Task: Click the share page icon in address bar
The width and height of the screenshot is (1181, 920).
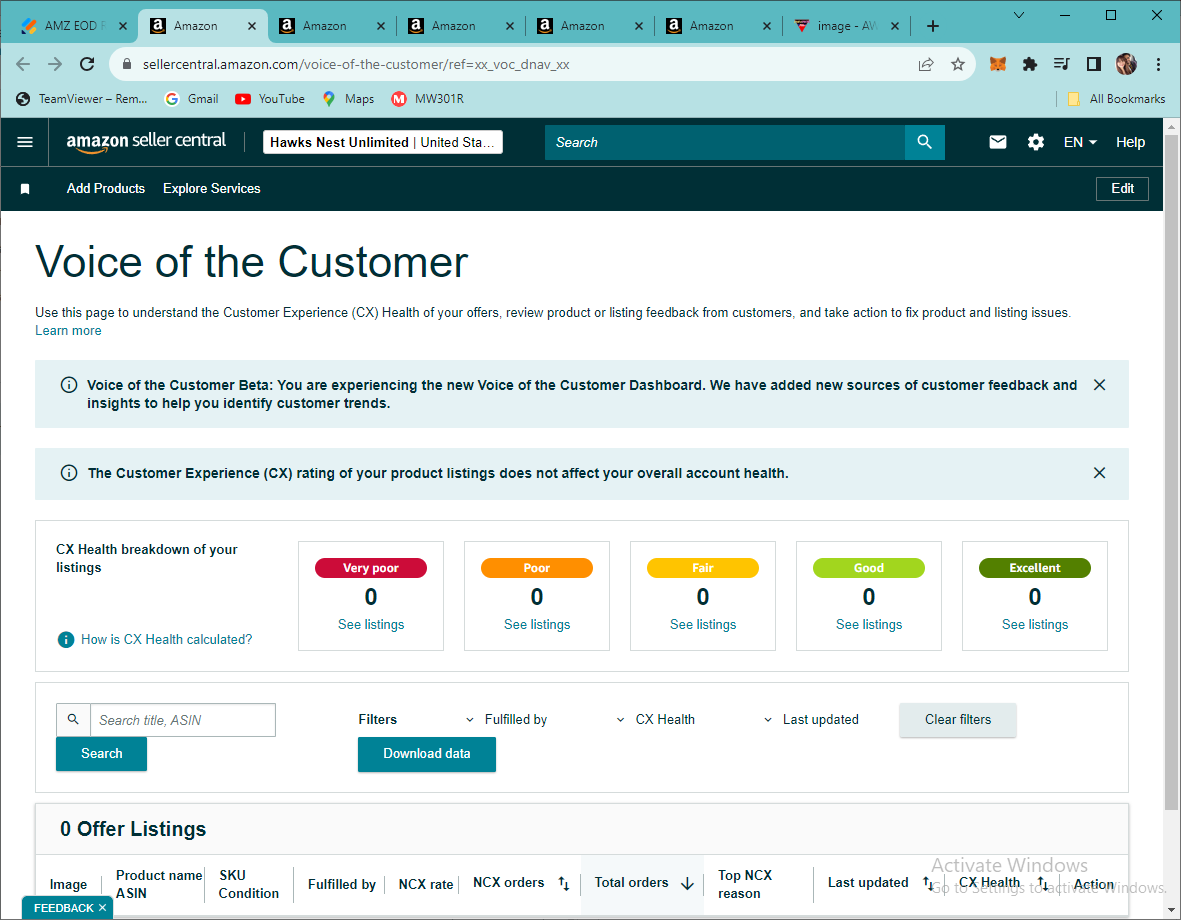Action: click(926, 64)
